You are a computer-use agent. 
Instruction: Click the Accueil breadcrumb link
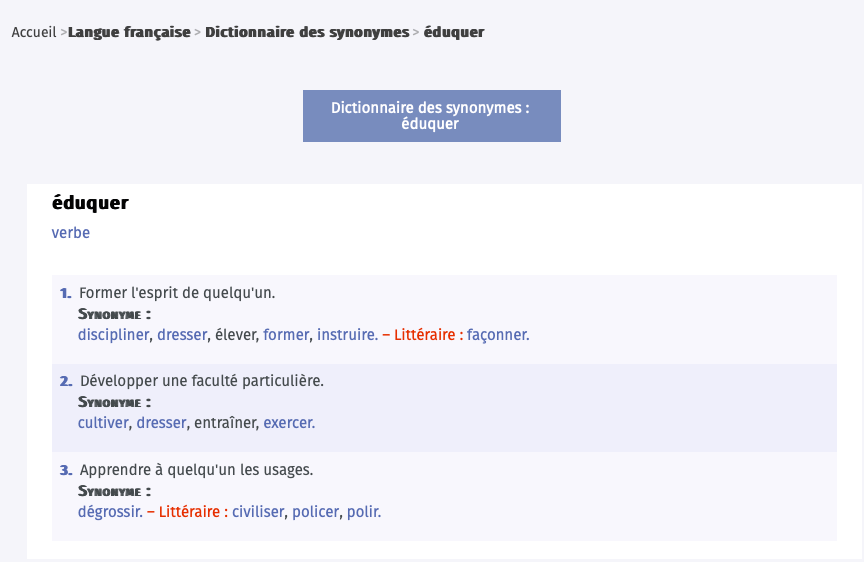[x=33, y=32]
